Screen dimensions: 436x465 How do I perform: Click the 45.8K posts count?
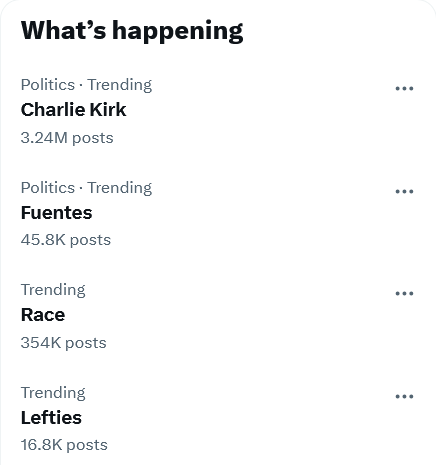click(x=66, y=240)
